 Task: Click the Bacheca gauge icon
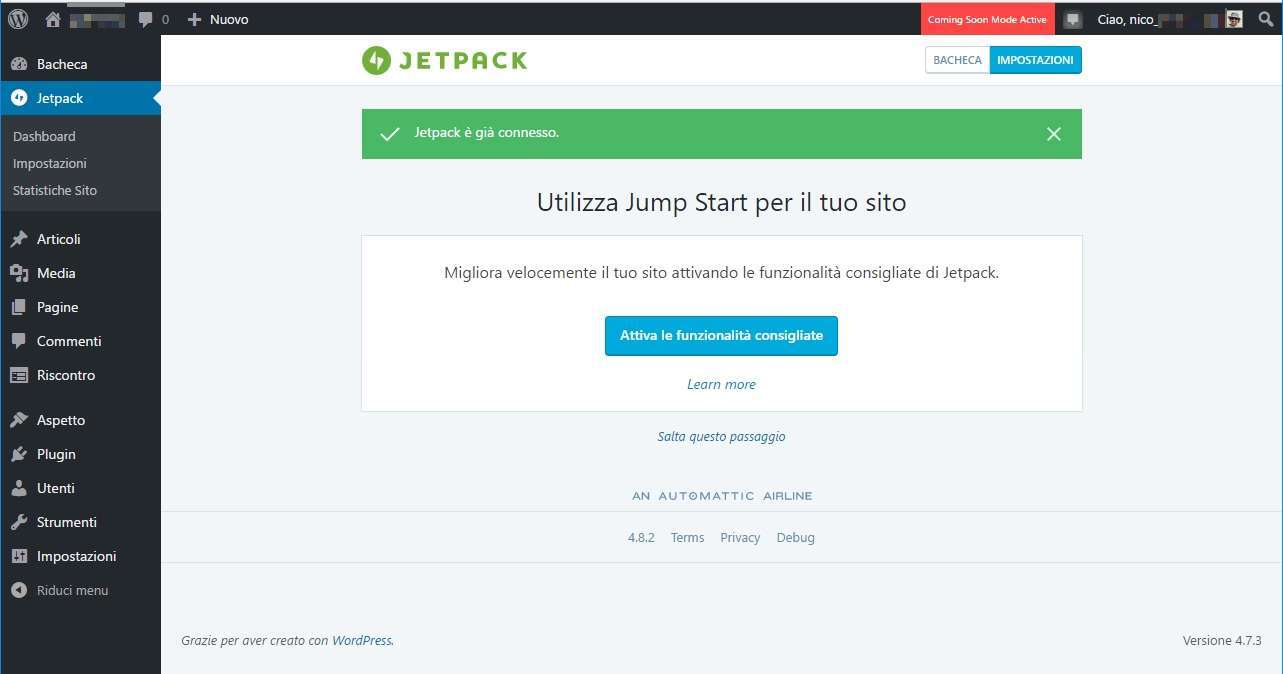click(19, 64)
